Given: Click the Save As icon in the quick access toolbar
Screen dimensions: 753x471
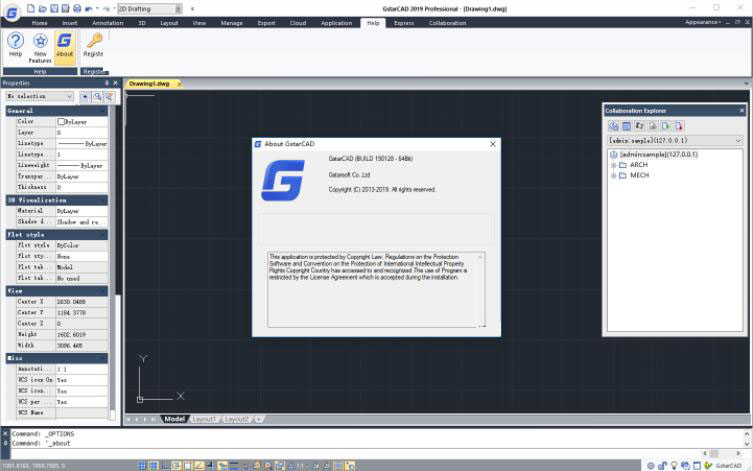Looking at the screenshot, I should pos(65,8).
